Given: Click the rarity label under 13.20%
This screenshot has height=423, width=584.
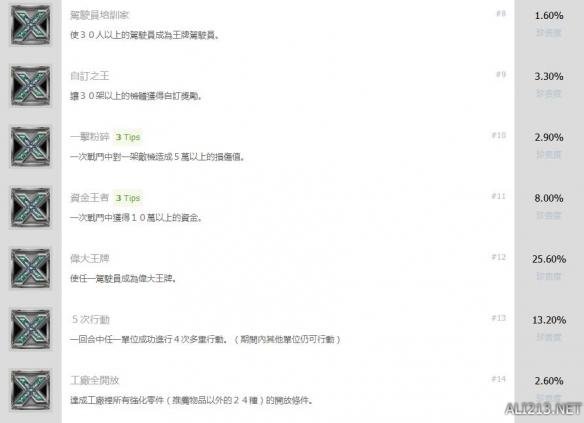Looking at the screenshot, I should [x=549, y=337].
